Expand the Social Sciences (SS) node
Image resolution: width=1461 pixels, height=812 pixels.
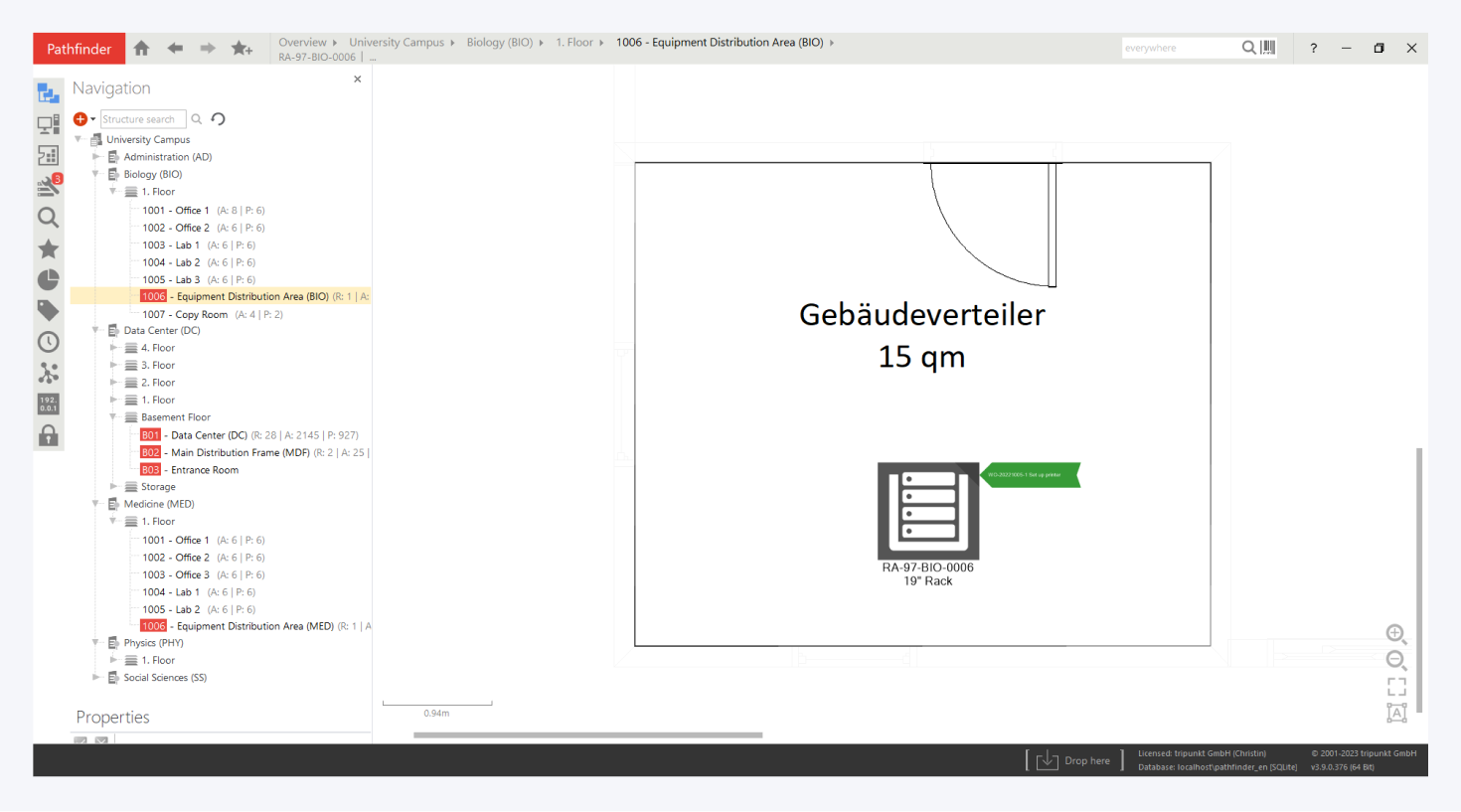96,678
